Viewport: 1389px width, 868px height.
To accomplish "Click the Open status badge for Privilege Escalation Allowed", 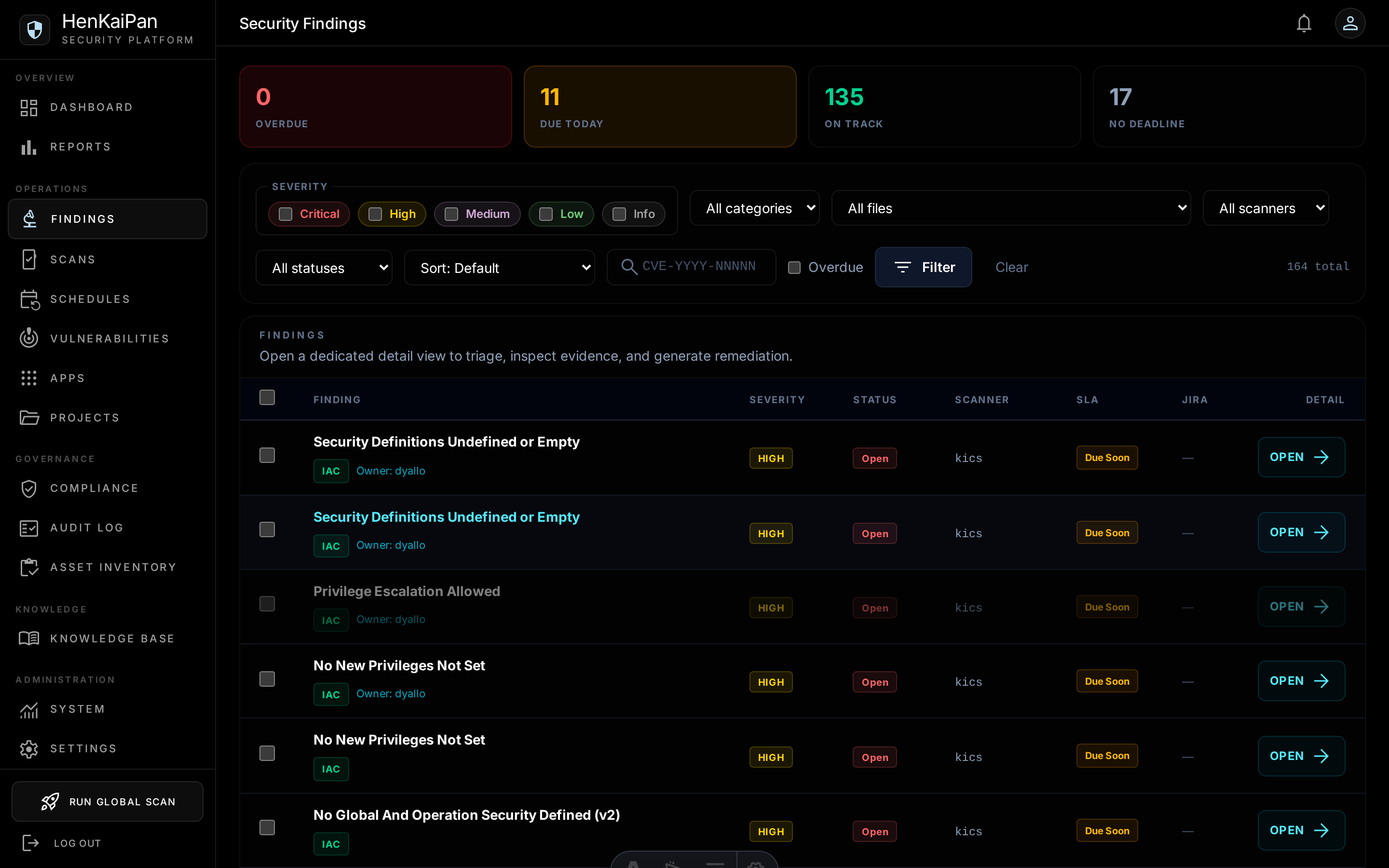I will (x=874, y=608).
